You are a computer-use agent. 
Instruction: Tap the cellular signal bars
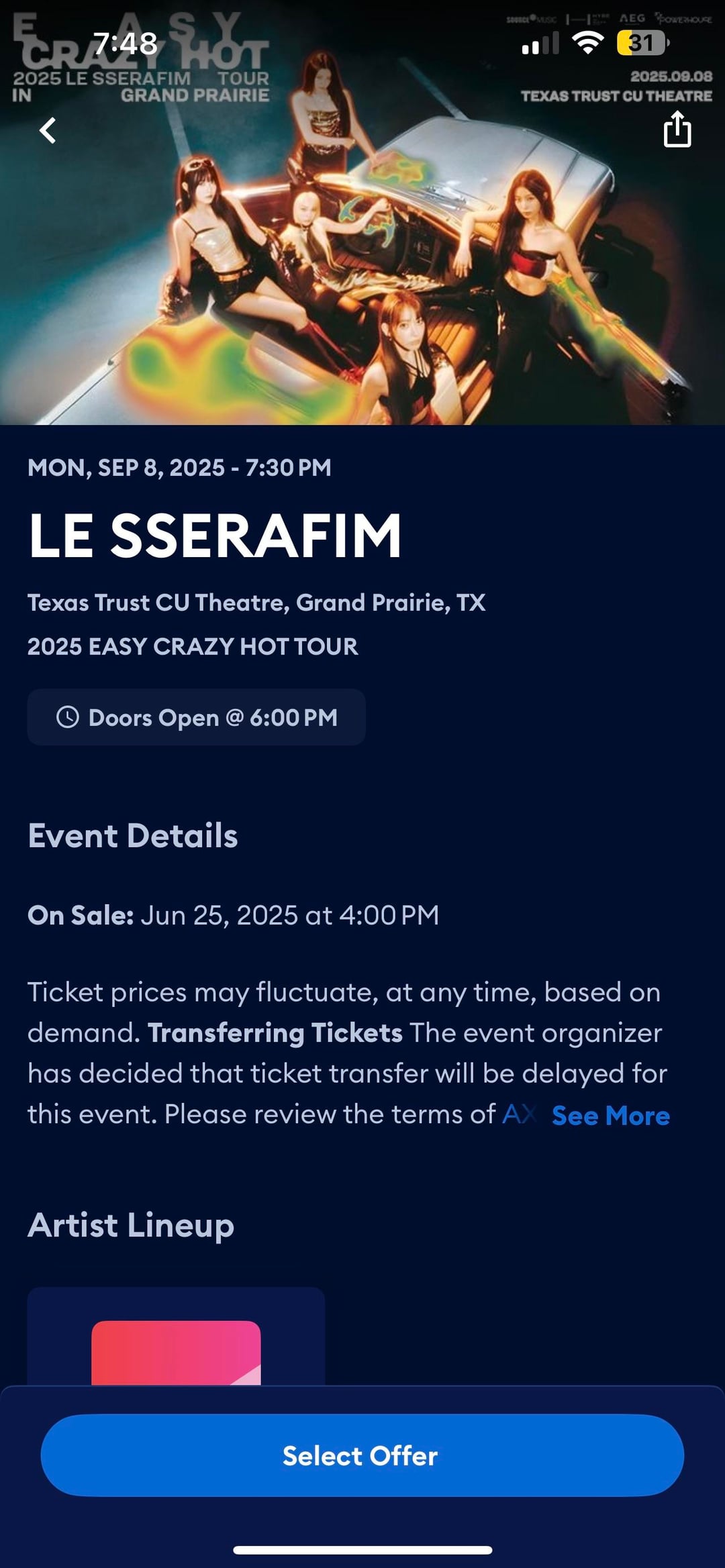coord(540,44)
